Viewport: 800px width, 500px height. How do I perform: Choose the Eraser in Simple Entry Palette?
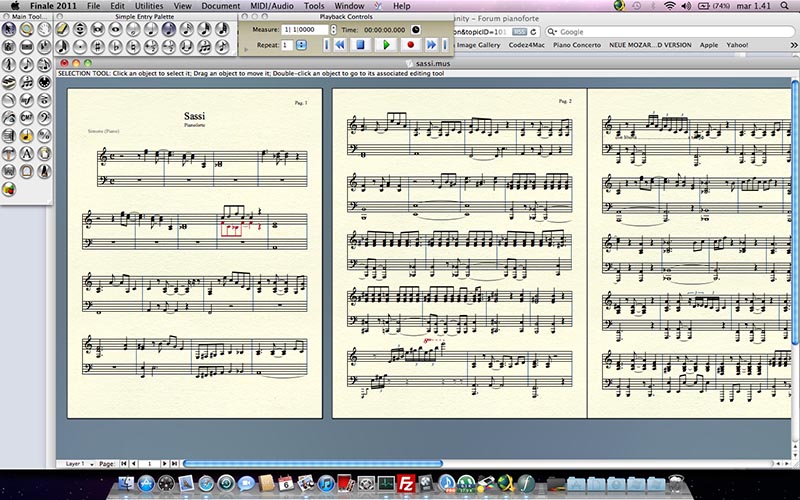(x=62, y=29)
